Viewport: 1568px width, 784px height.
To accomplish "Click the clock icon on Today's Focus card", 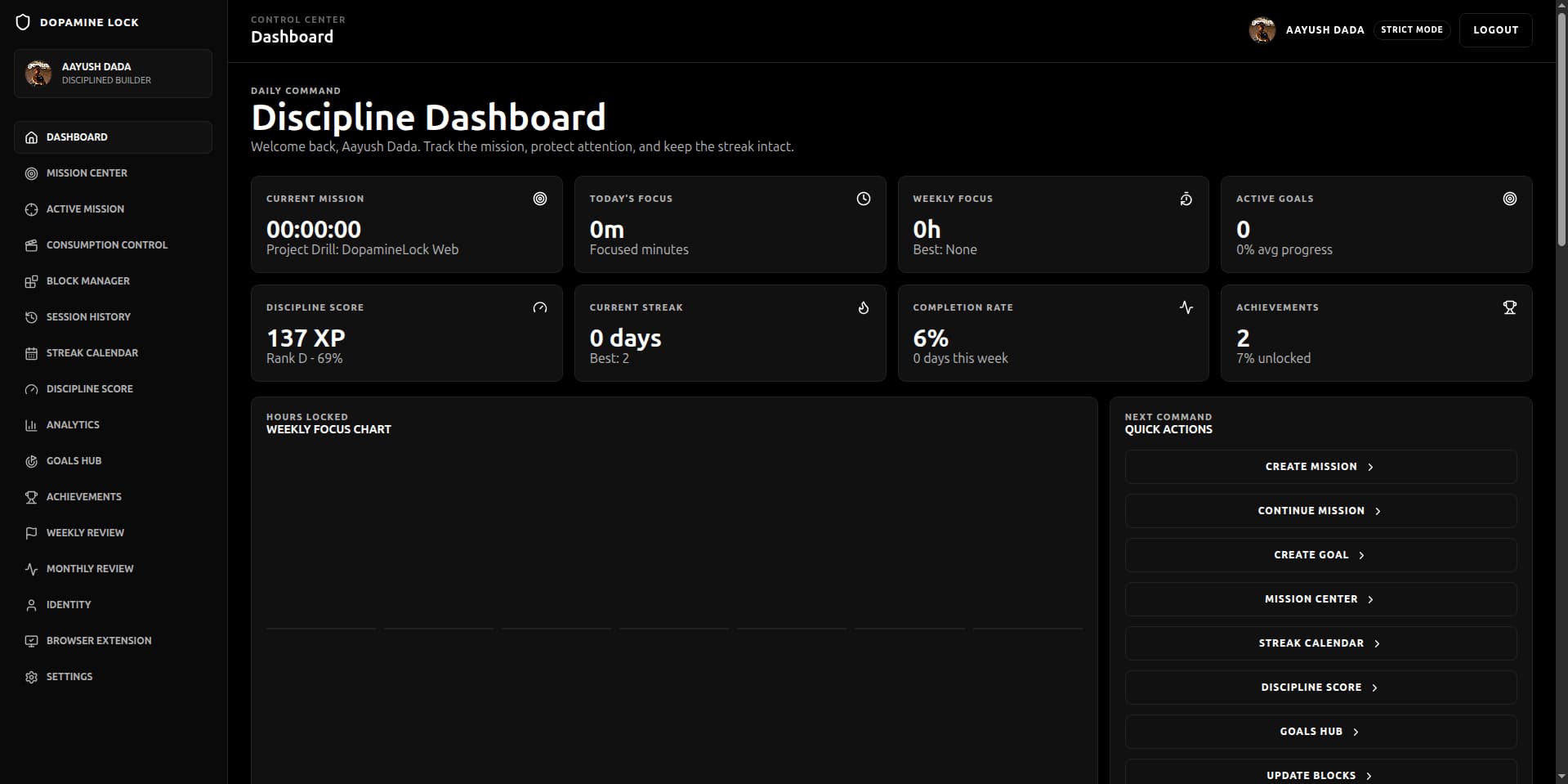I will pos(863,199).
